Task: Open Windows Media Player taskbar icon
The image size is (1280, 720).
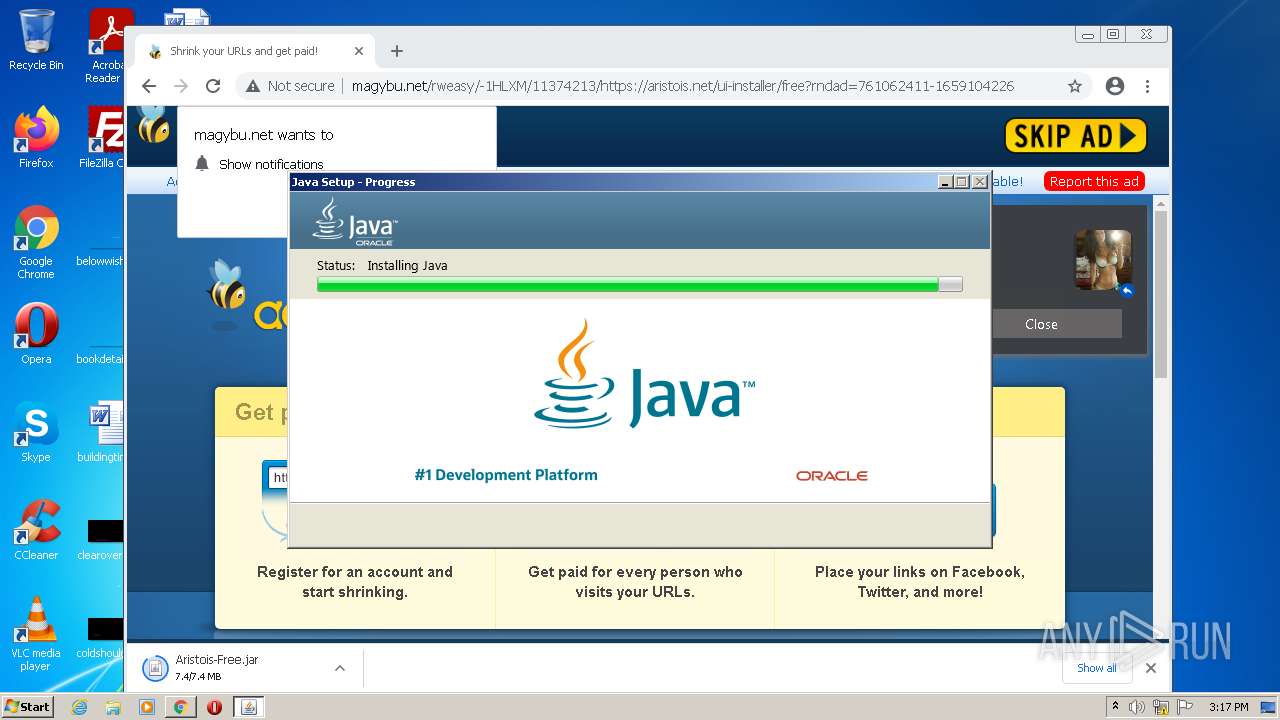Action: click(x=147, y=707)
